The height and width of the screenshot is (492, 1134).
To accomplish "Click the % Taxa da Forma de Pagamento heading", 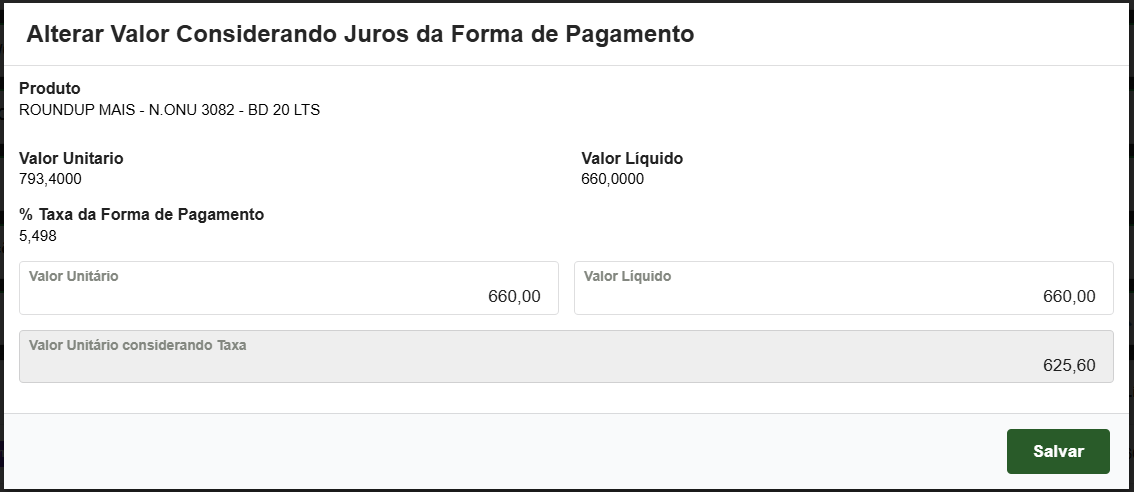I will coord(141,214).
